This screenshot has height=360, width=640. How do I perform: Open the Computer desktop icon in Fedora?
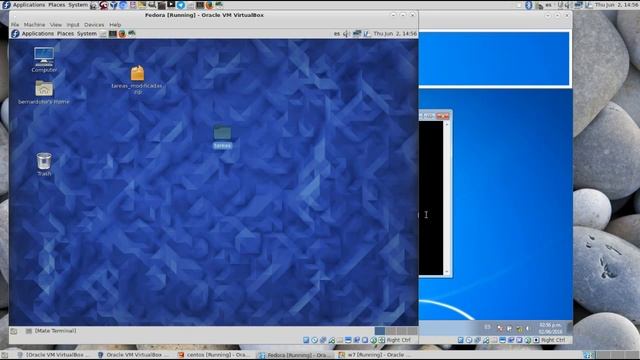(x=44, y=60)
